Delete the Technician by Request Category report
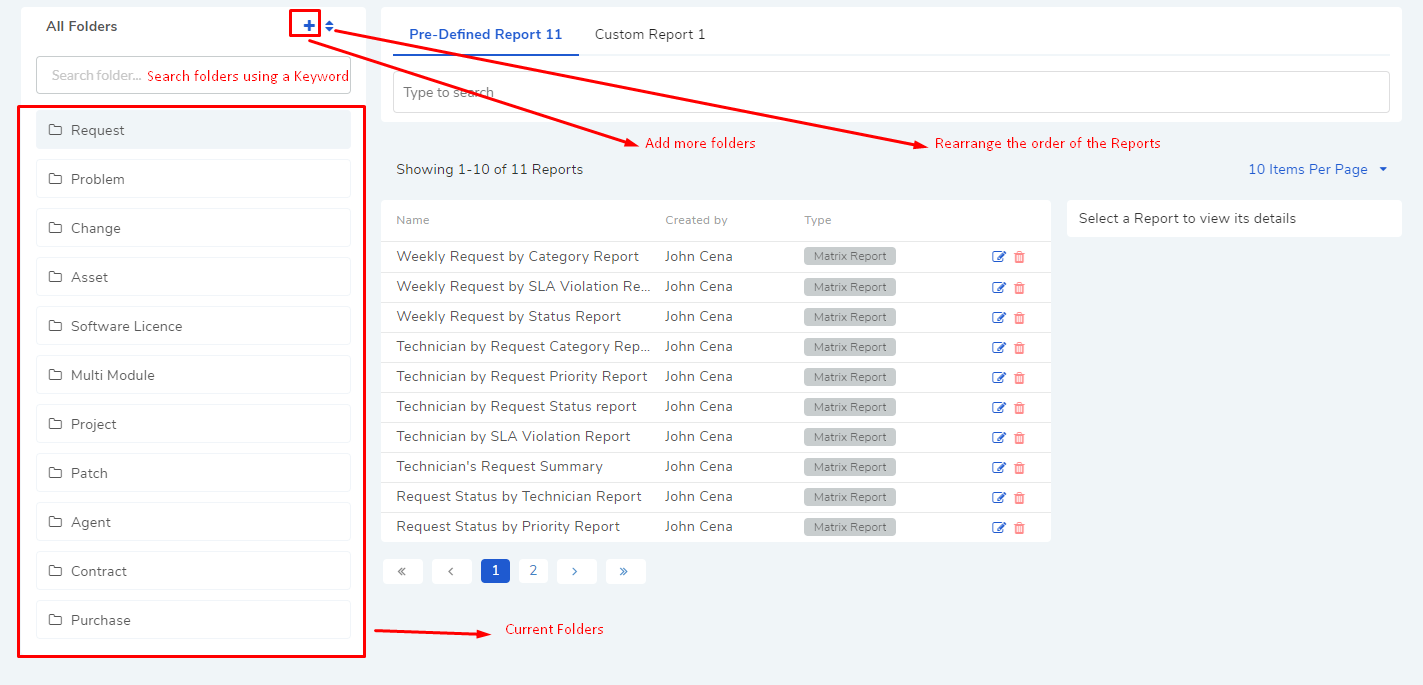Viewport: 1423px width, 685px height. pos(1019,347)
